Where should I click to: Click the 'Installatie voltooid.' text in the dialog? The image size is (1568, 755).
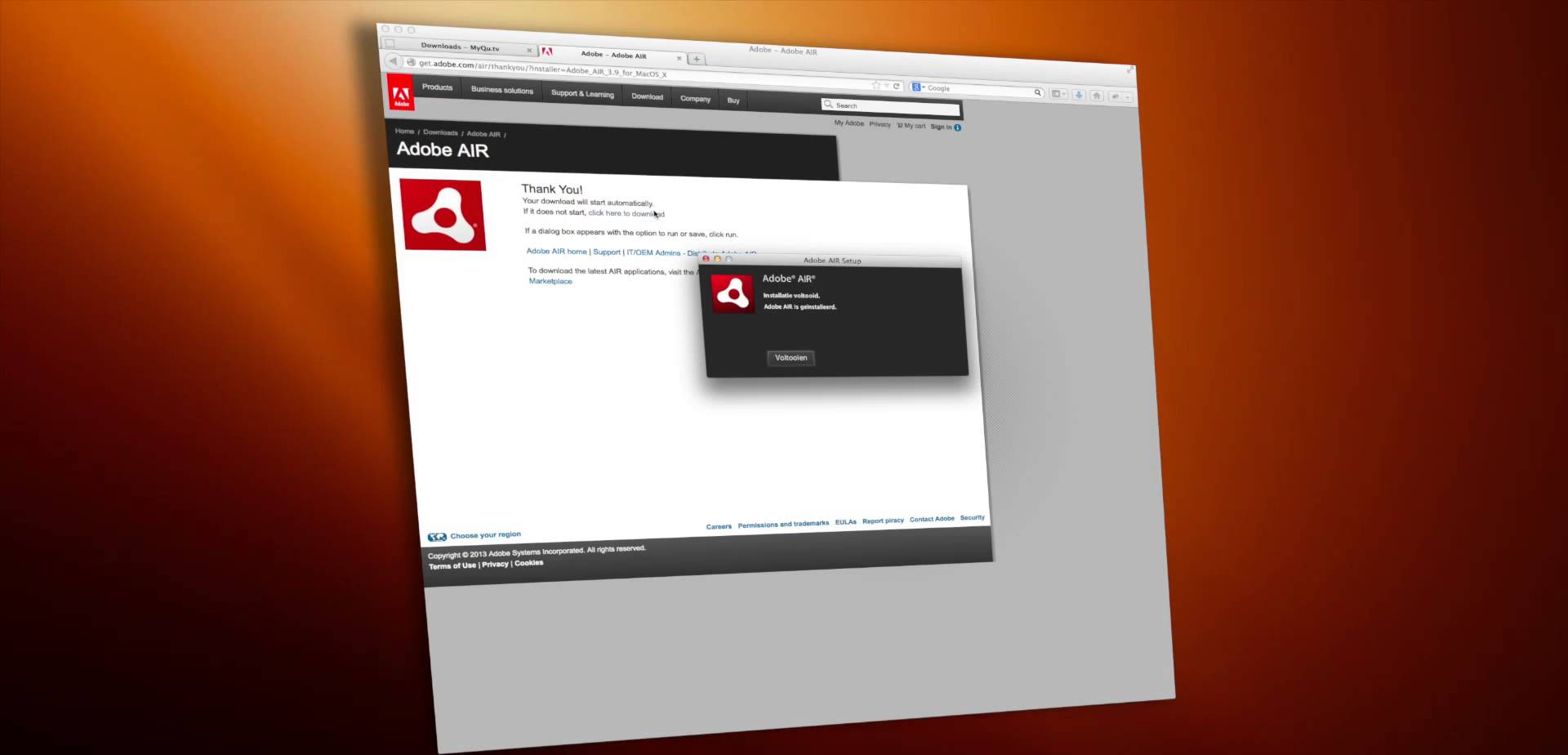coord(791,296)
